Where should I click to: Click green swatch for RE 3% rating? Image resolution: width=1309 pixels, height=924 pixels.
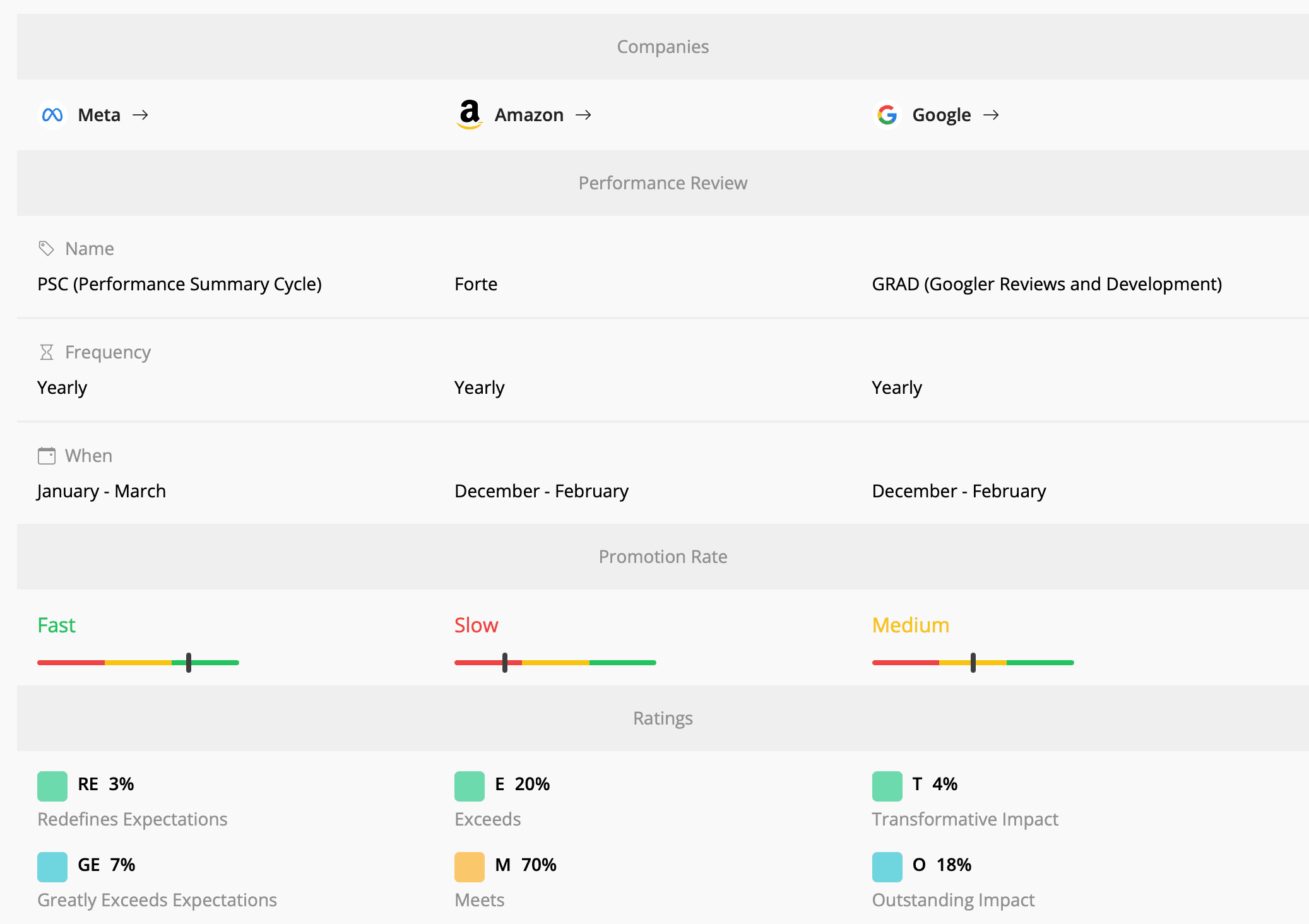click(52, 786)
